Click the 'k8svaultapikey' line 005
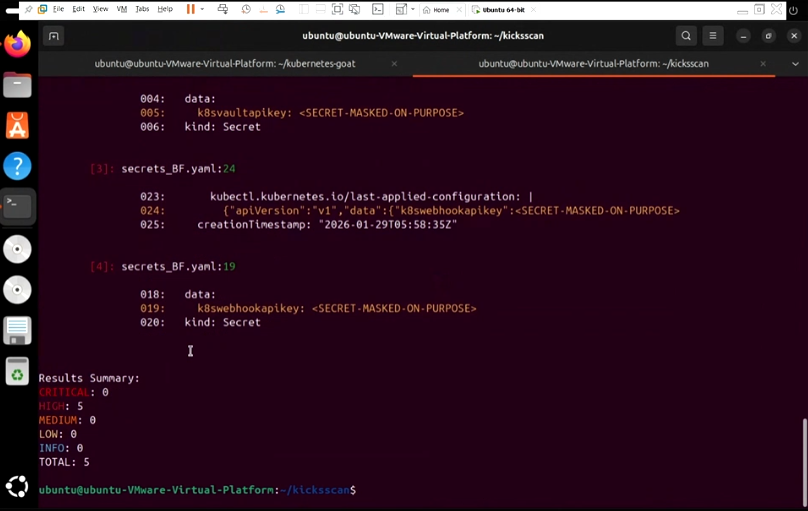The width and height of the screenshot is (808, 511). point(302,113)
